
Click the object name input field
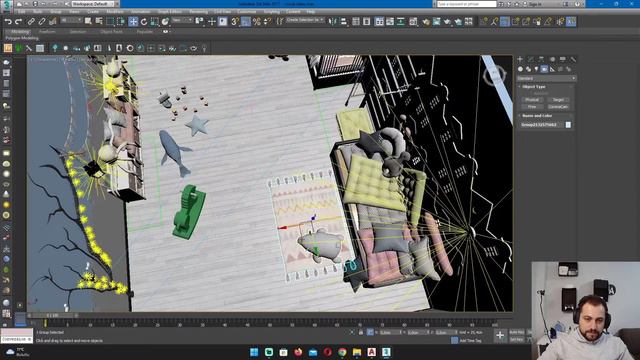point(542,124)
